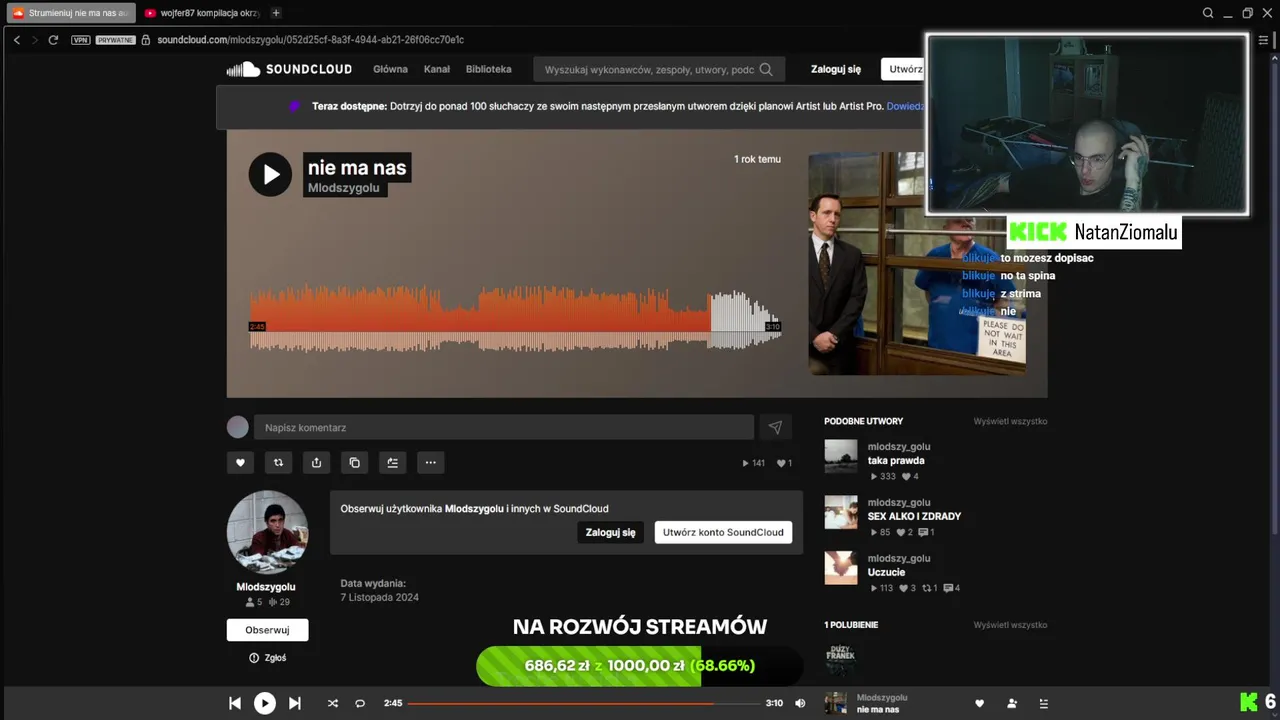Open the play queue in the bottom player

(x=1043, y=703)
